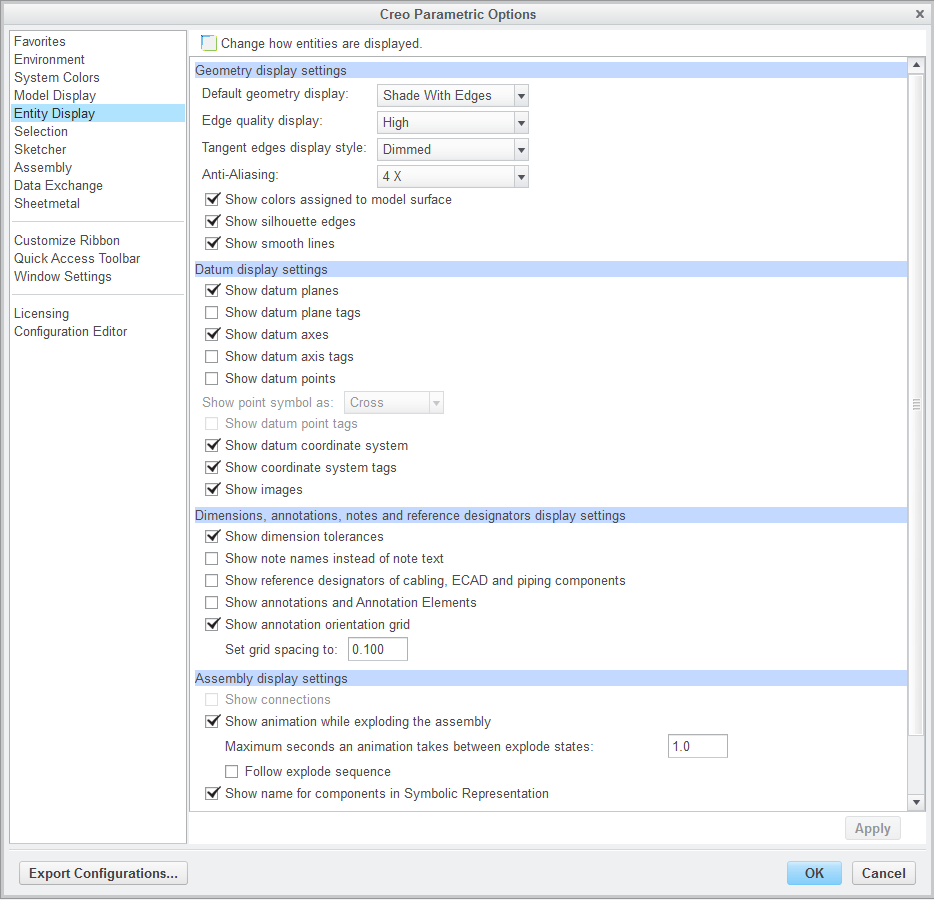The image size is (934, 900).
Task: Open Customize Ribbon settings
Action: click(67, 241)
